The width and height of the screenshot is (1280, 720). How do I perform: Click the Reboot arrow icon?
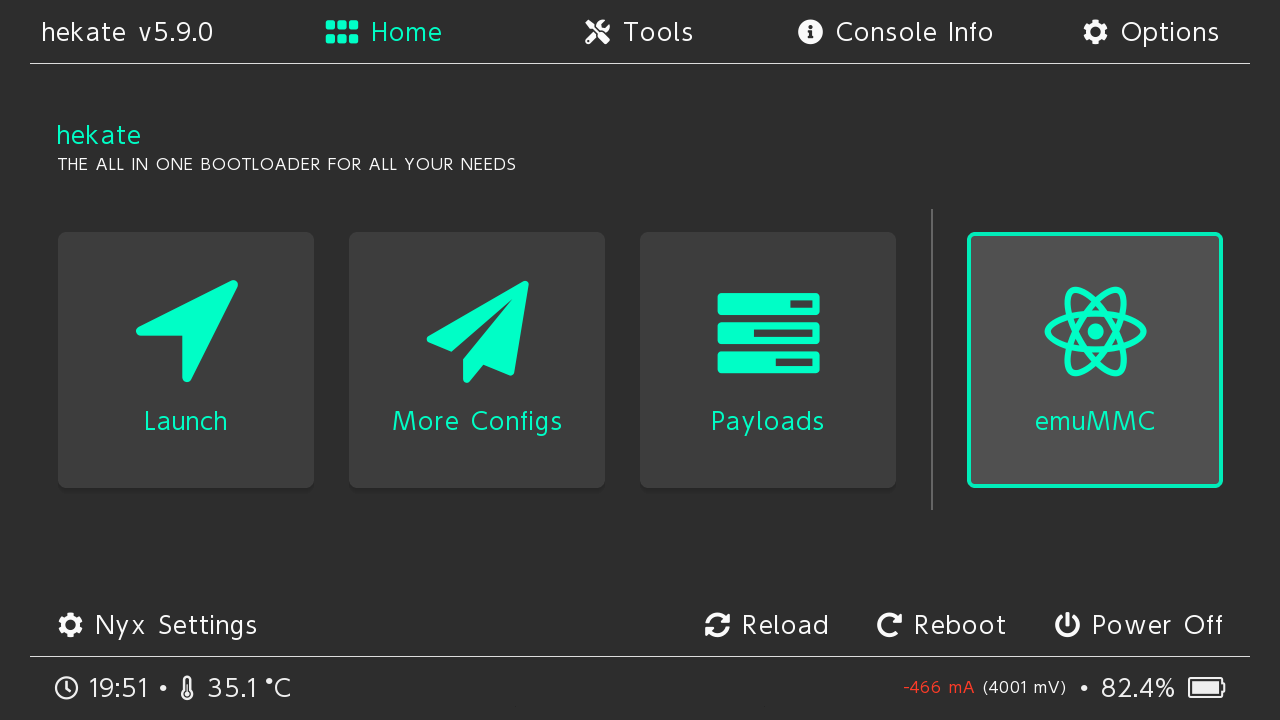click(x=889, y=625)
